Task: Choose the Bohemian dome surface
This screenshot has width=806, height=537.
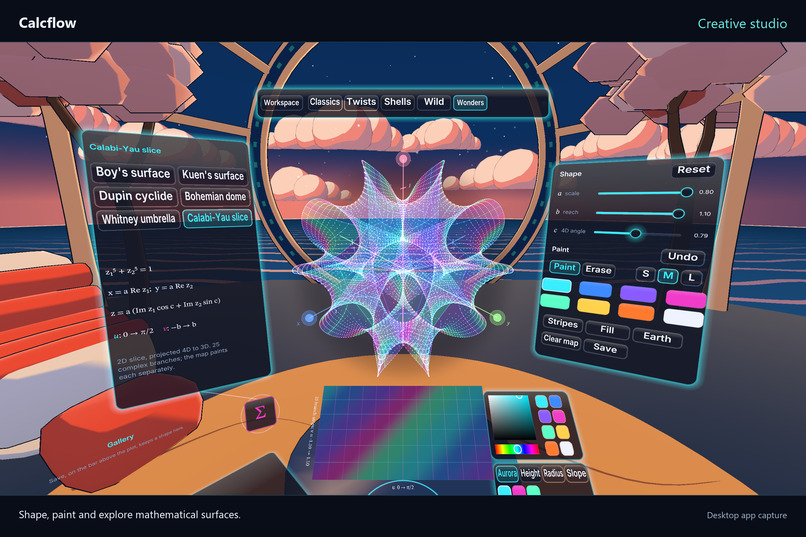Action: 215,196
